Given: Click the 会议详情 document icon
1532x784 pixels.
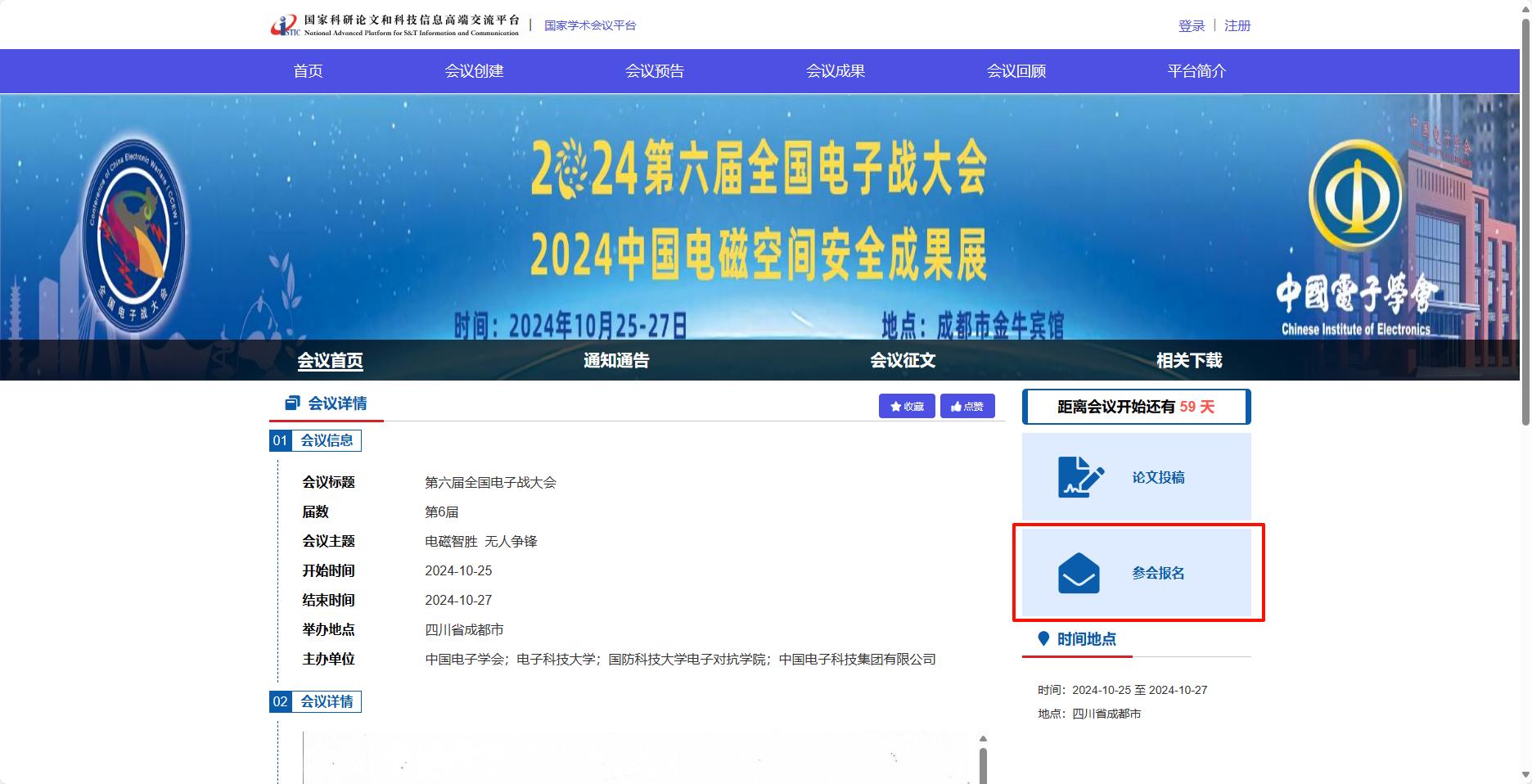Looking at the screenshot, I should pos(292,403).
